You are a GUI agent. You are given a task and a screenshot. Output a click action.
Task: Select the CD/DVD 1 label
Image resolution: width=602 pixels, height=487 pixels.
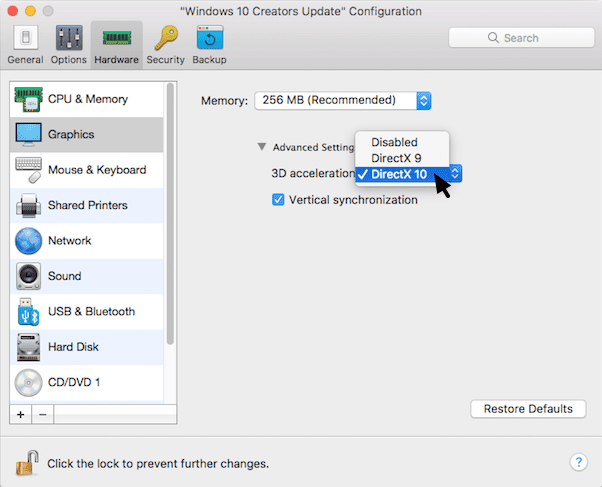pos(74,383)
